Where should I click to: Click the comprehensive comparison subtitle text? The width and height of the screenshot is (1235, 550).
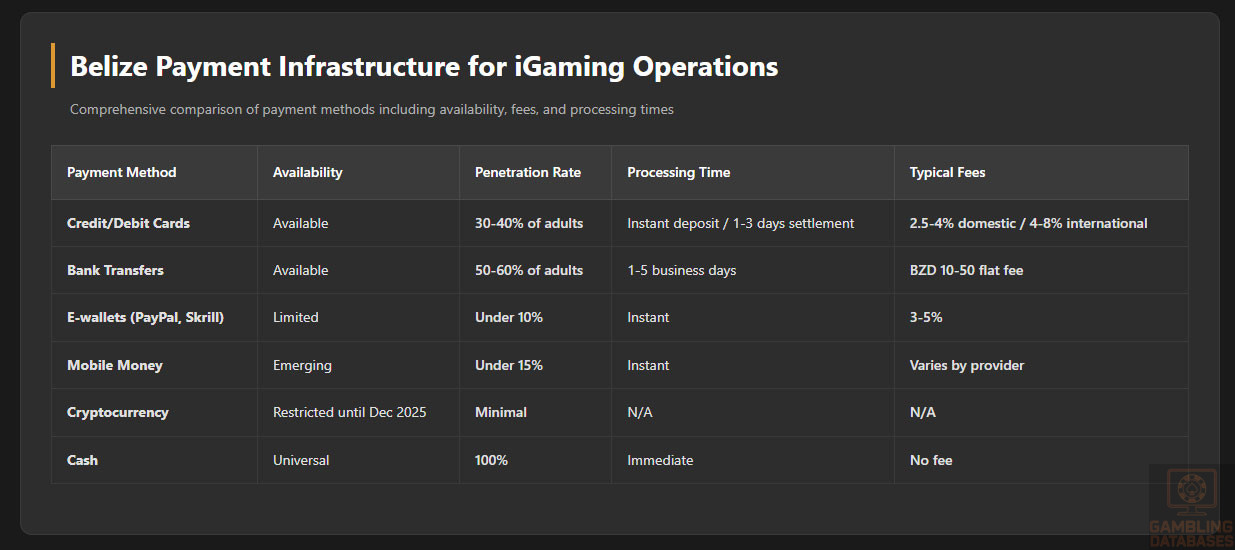pyautogui.click(x=372, y=109)
